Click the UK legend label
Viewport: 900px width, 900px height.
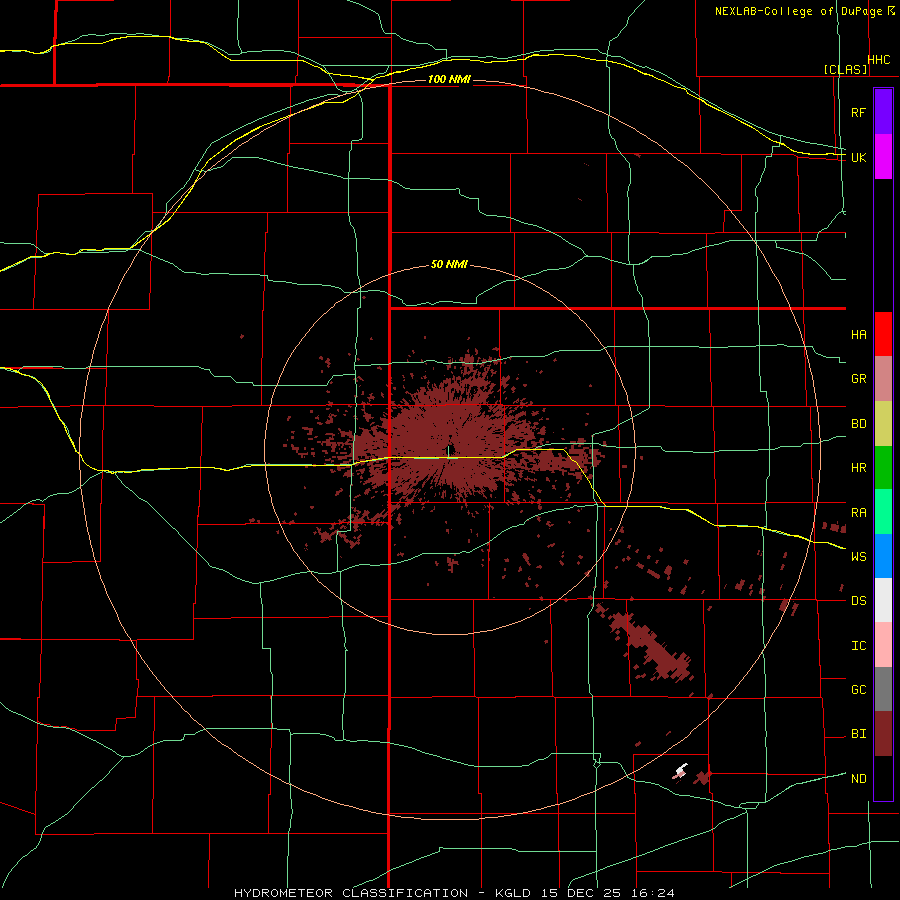(858, 157)
